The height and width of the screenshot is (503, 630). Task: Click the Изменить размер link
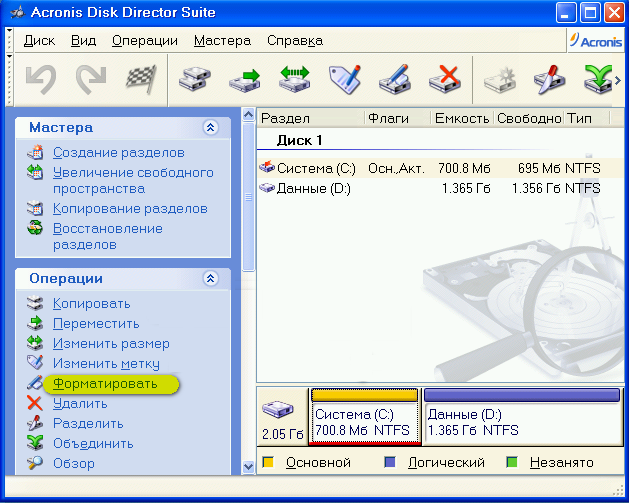111,344
